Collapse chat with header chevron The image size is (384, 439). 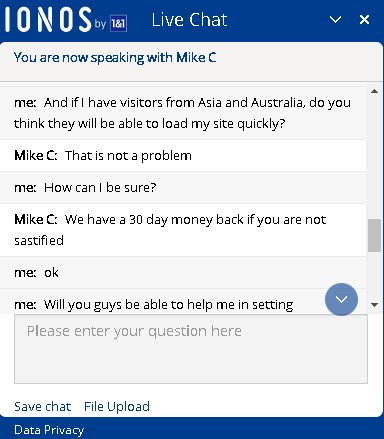[335, 19]
